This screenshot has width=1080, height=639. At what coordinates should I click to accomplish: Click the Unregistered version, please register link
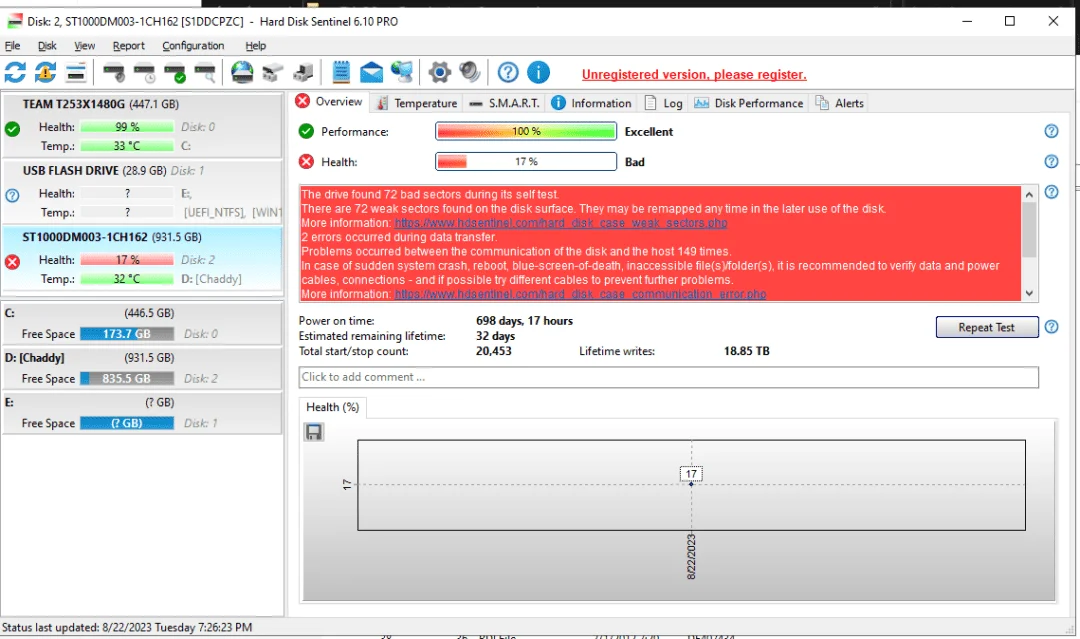tap(694, 74)
